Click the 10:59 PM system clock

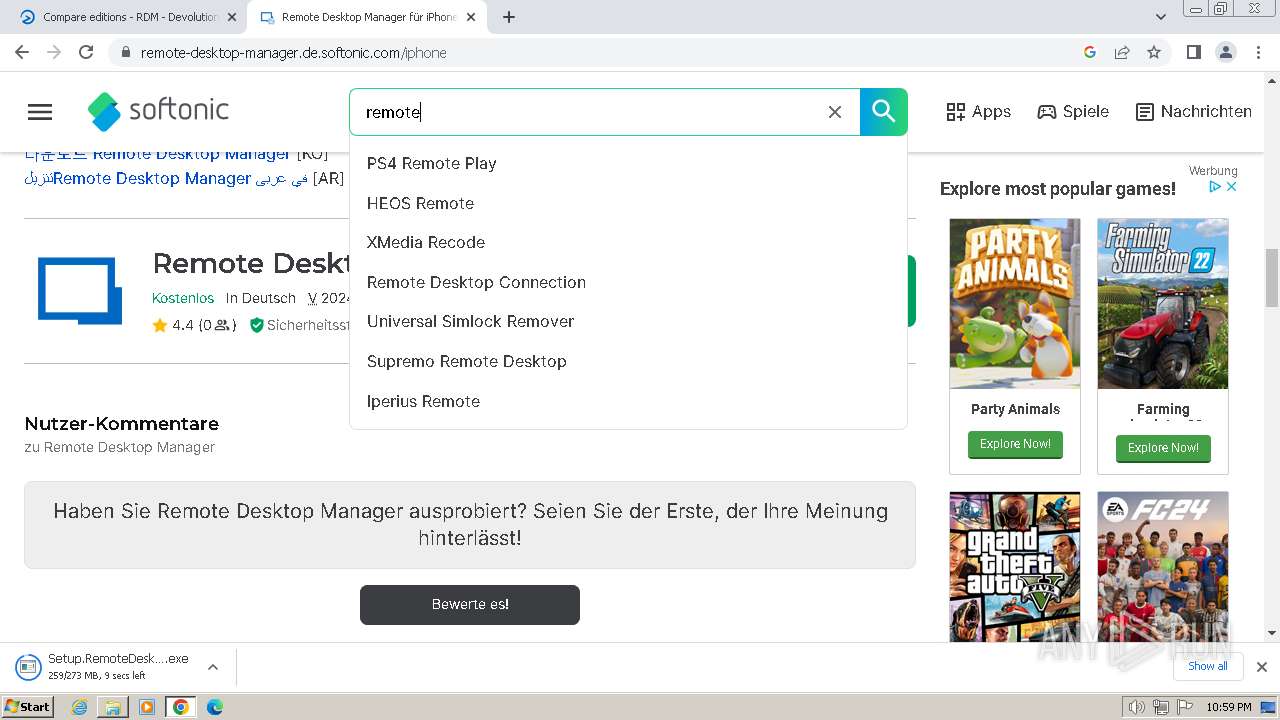(x=1229, y=707)
